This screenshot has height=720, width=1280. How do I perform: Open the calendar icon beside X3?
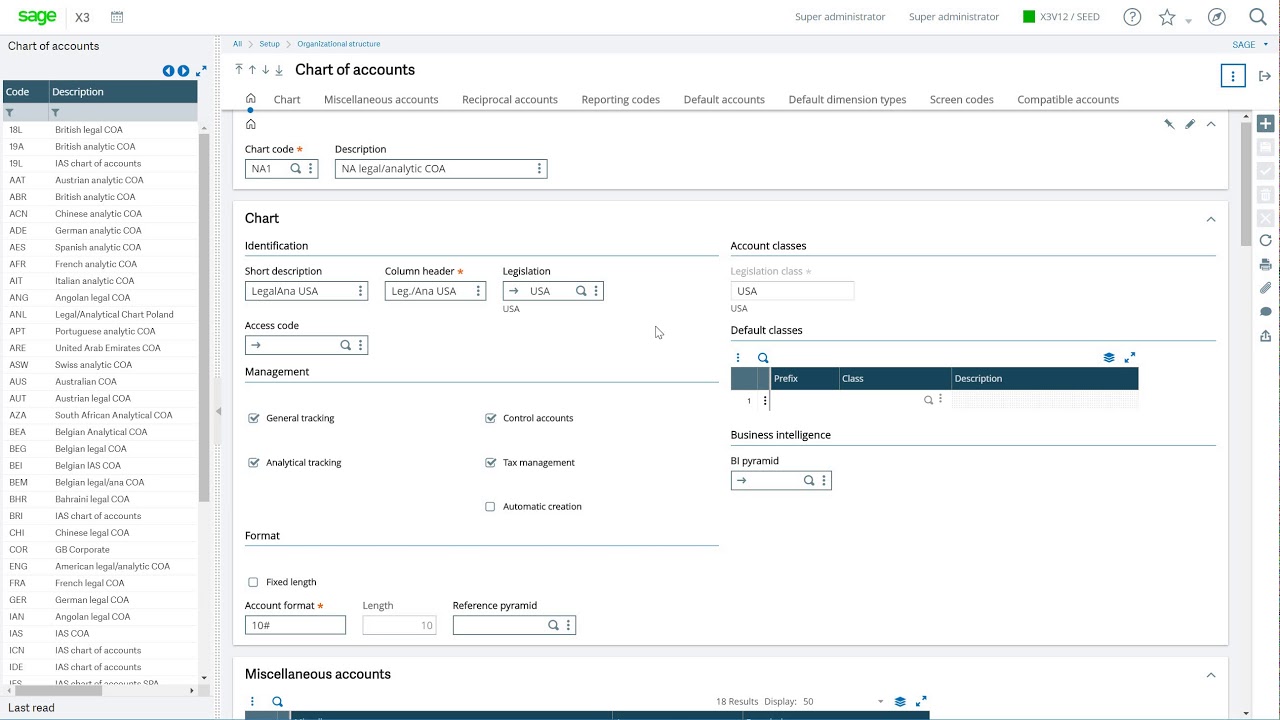[x=117, y=17]
